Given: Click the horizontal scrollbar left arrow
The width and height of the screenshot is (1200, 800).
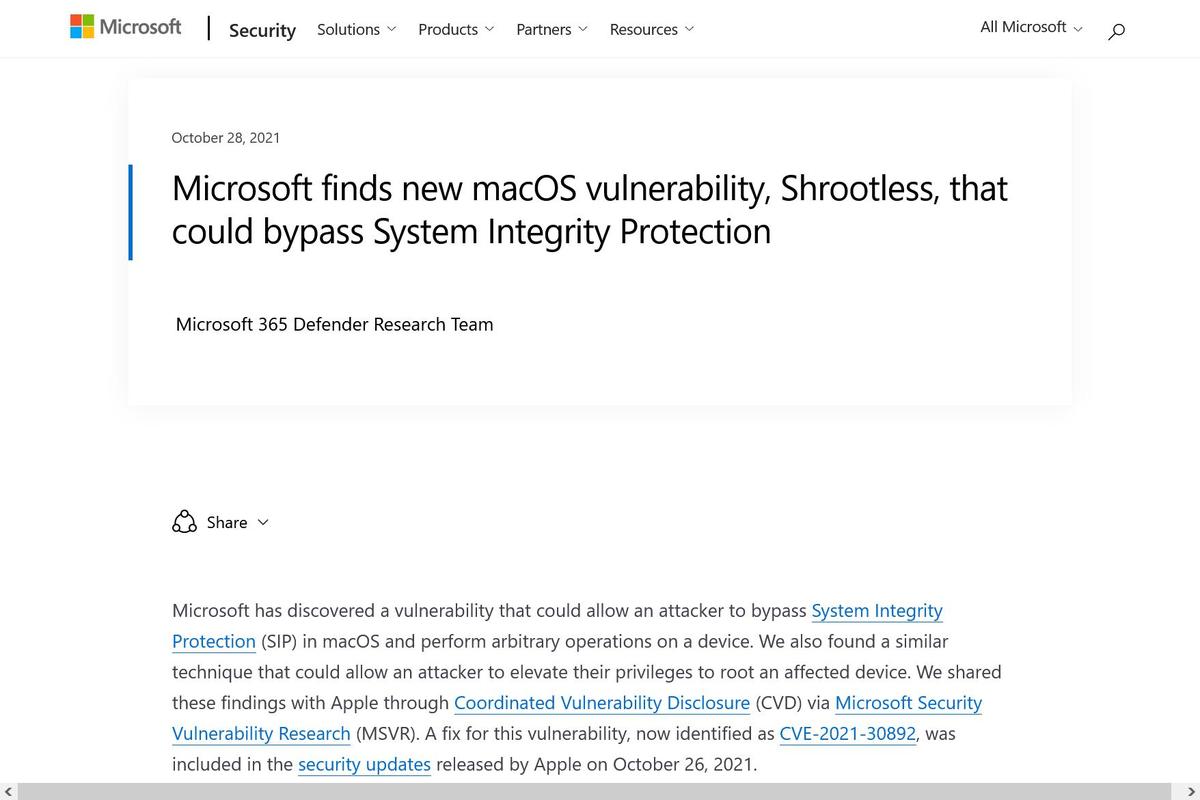Looking at the screenshot, I should (x=8, y=792).
